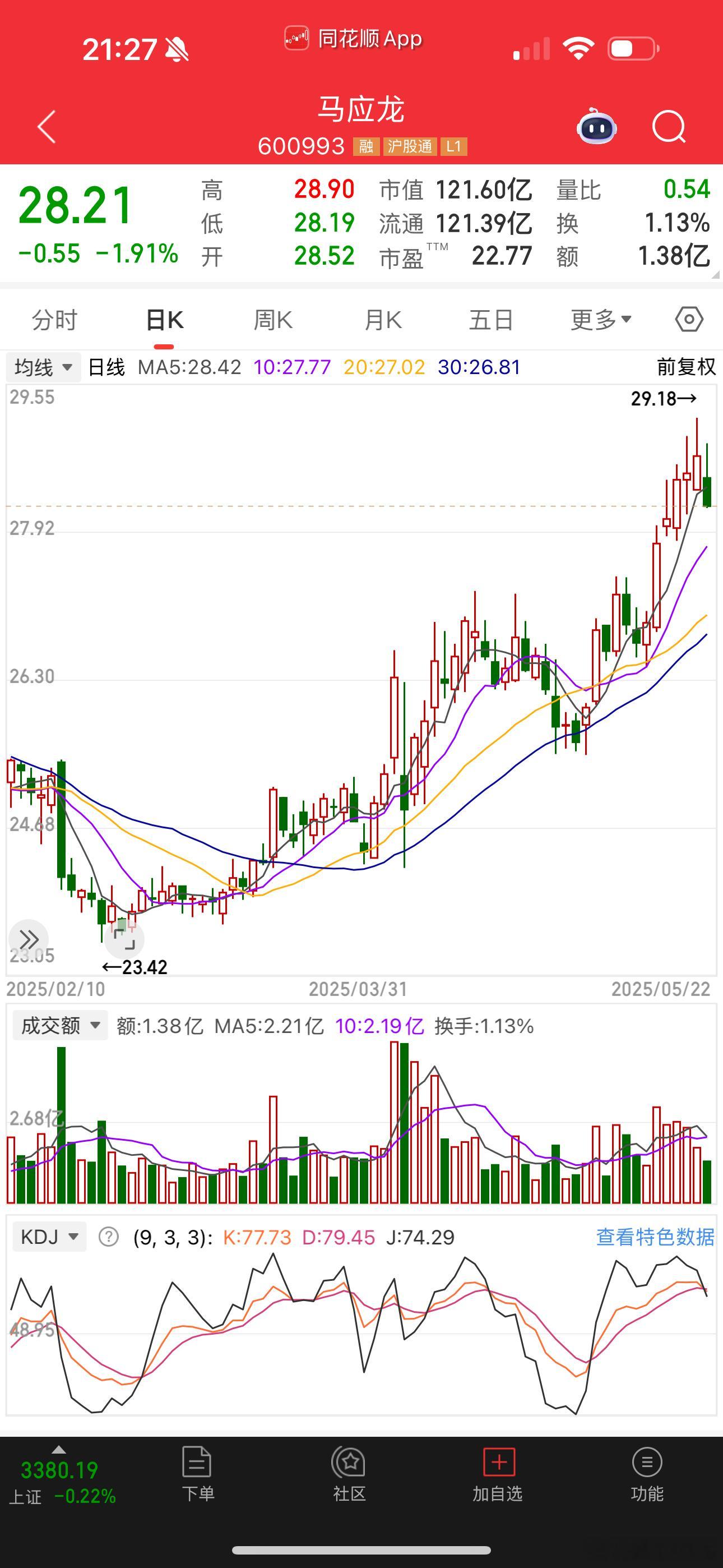Expand quote details corner triangle

point(715,275)
